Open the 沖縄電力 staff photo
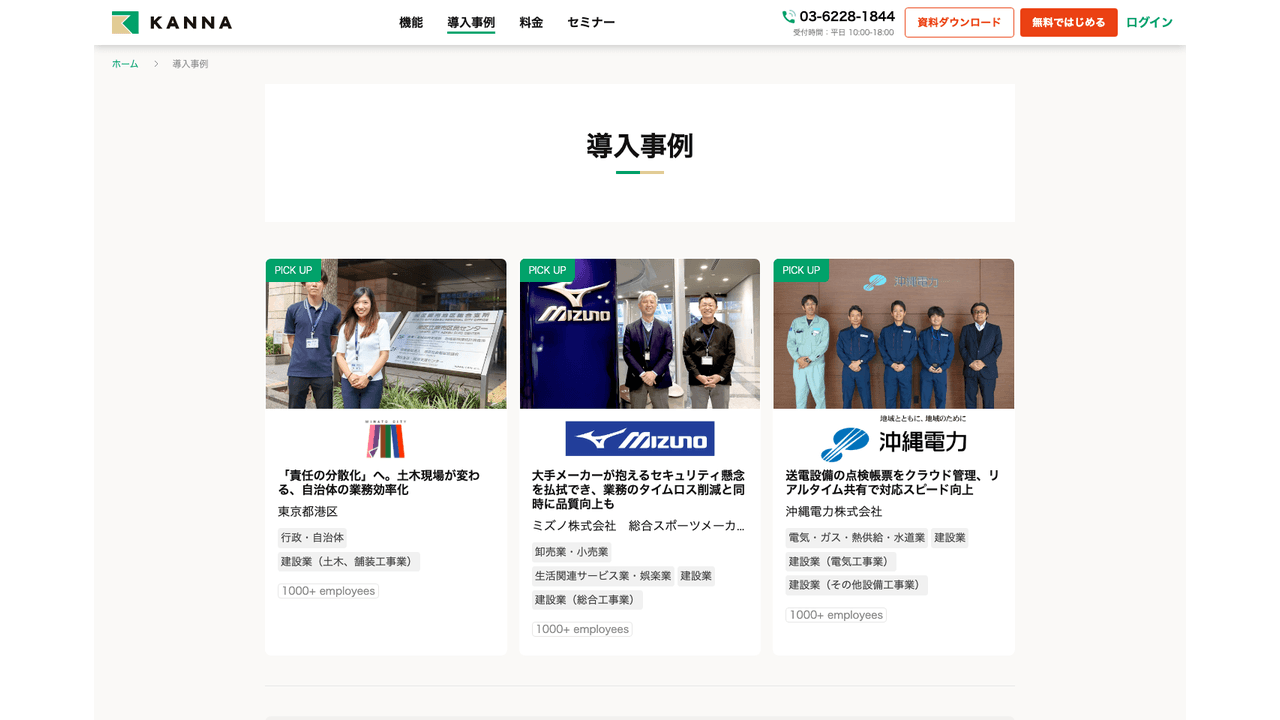The image size is (1280, 720). click(x=894, y=334)
